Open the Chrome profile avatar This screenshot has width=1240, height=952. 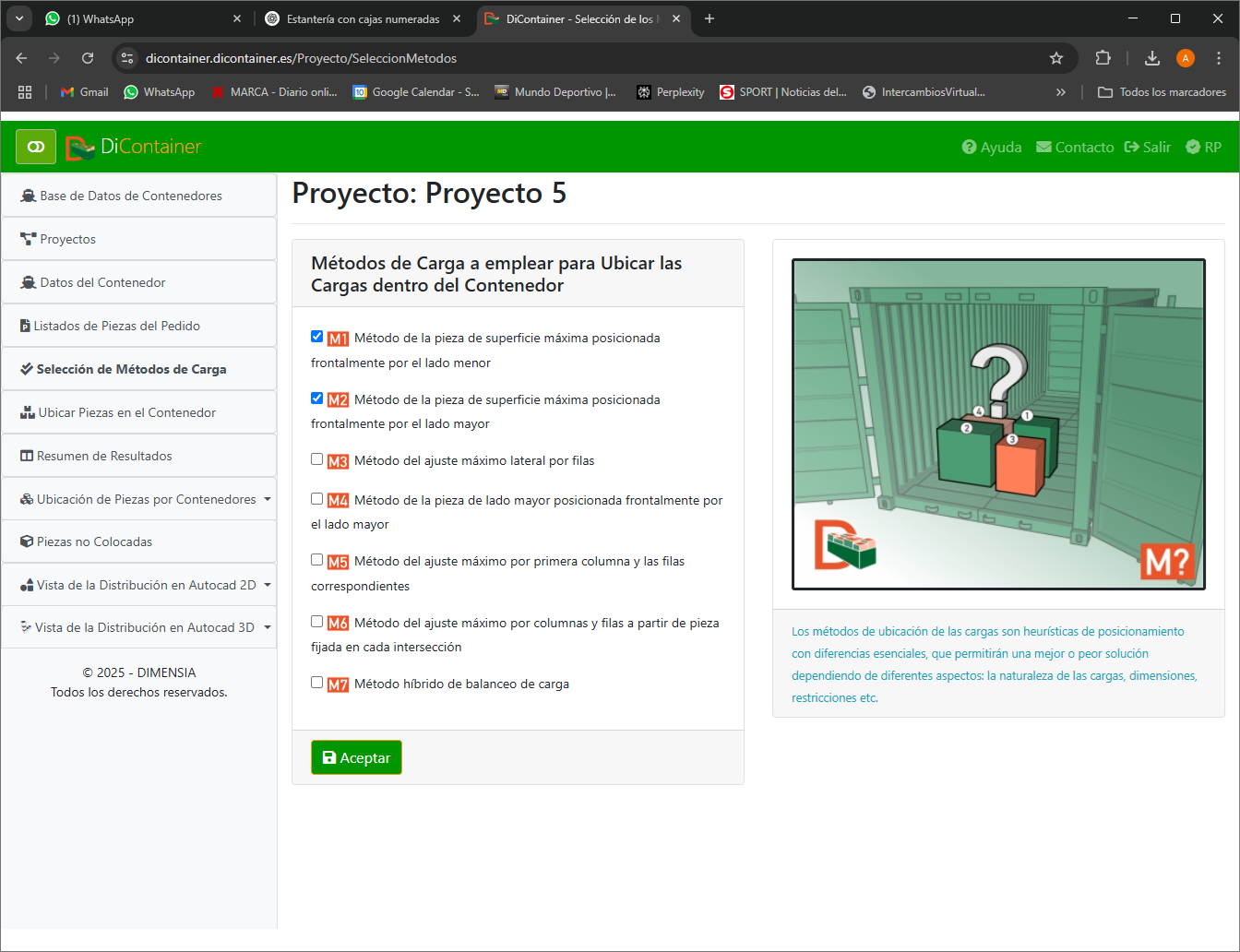coord(1186,58)
